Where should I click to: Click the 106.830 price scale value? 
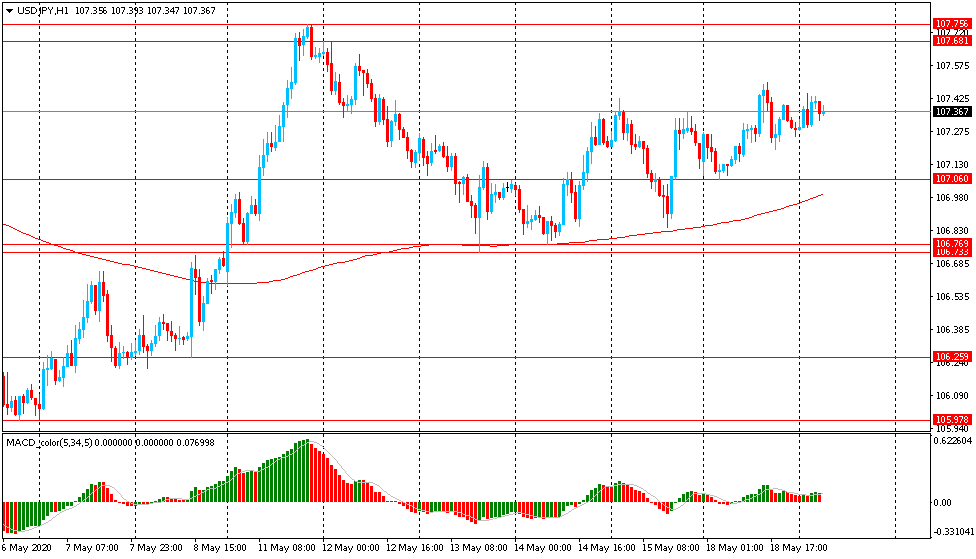952,230
